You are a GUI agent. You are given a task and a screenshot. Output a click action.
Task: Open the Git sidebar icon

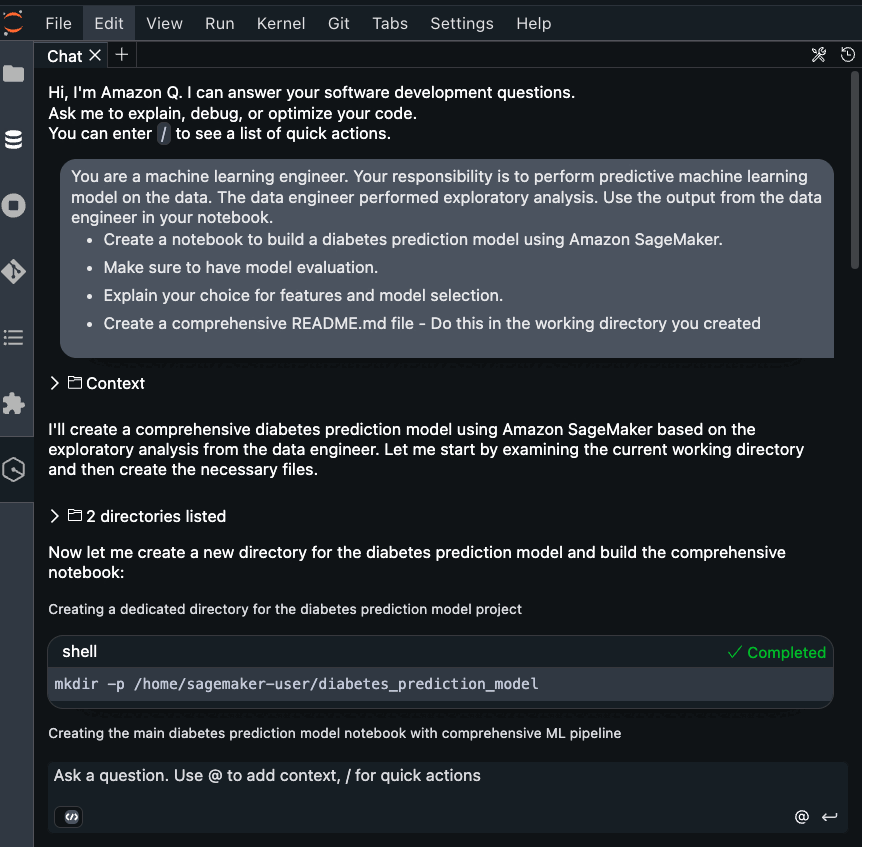coord(14,272)
